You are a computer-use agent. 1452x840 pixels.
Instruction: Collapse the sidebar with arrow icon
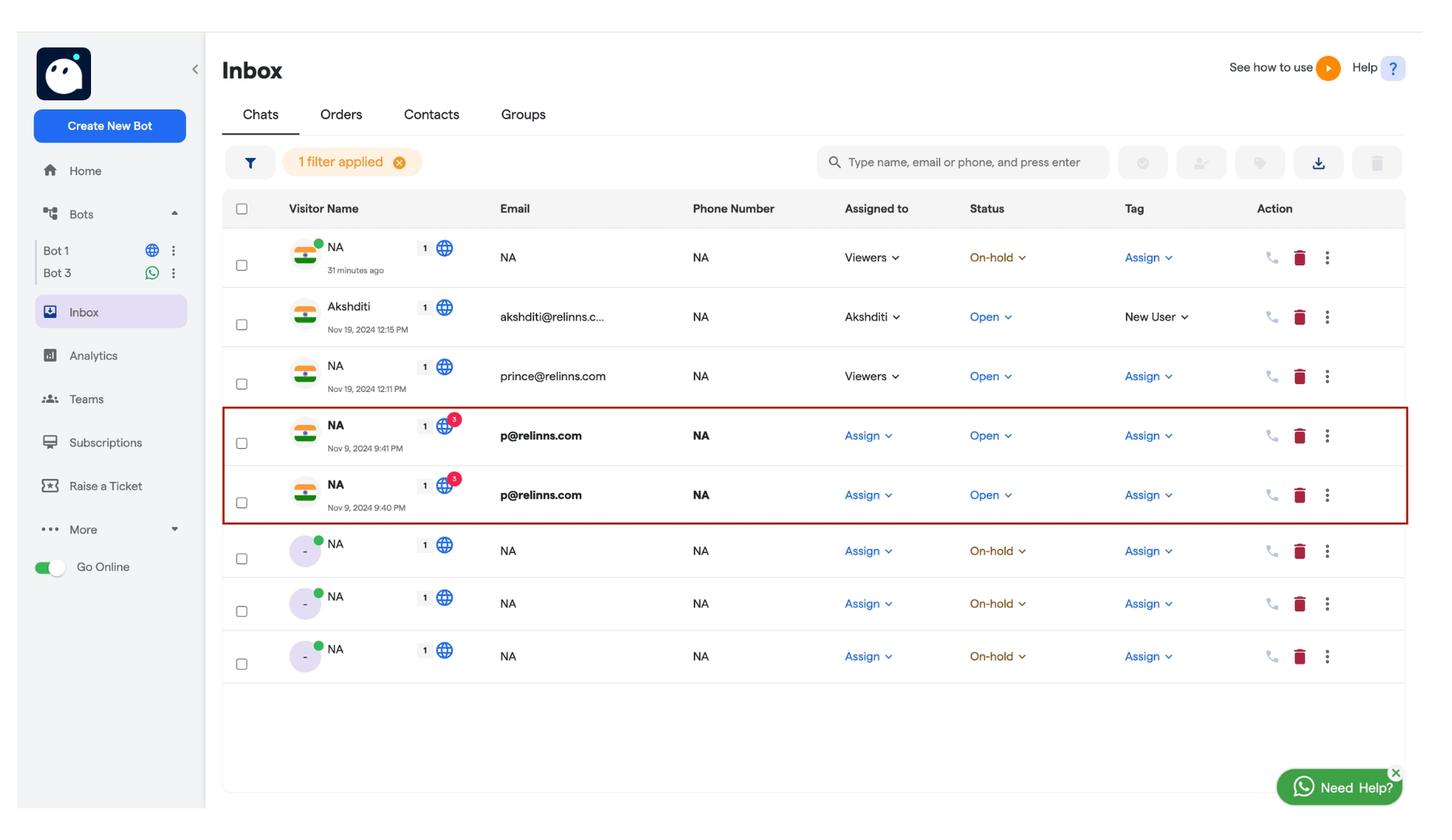point(195,69)
